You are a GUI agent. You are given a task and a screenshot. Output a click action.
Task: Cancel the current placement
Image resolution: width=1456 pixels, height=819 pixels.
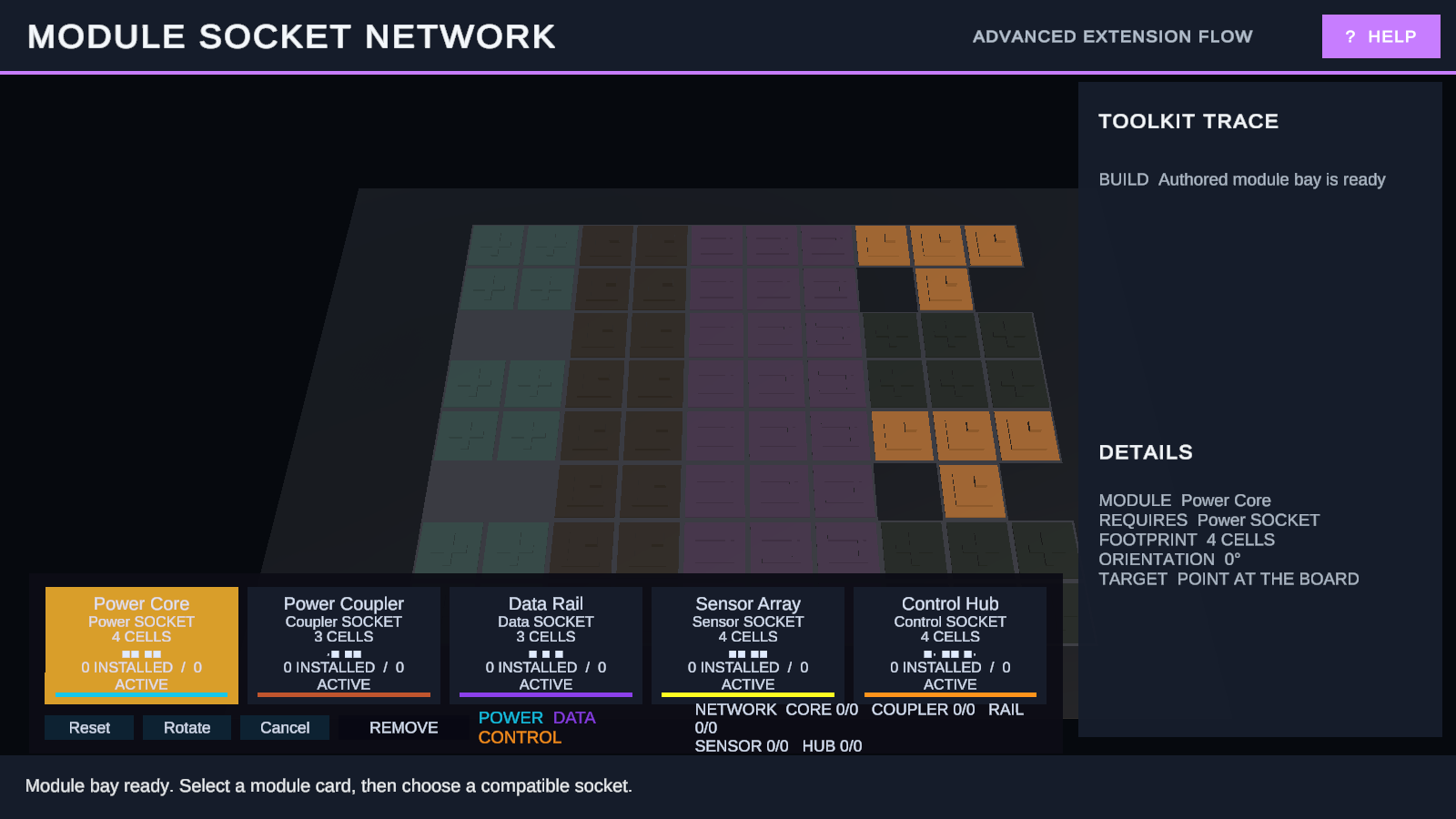pyautogui.click(x=285, y=728)
